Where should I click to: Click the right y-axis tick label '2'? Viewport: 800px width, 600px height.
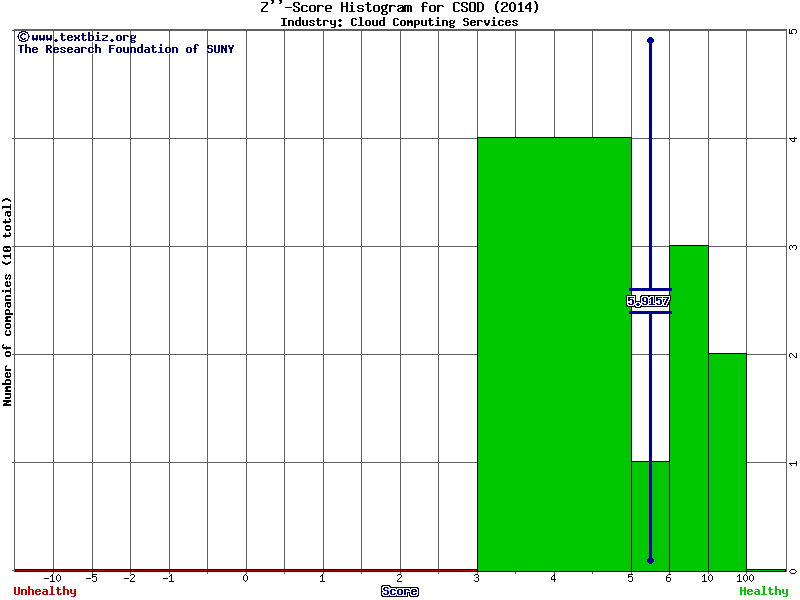(793, 355)
